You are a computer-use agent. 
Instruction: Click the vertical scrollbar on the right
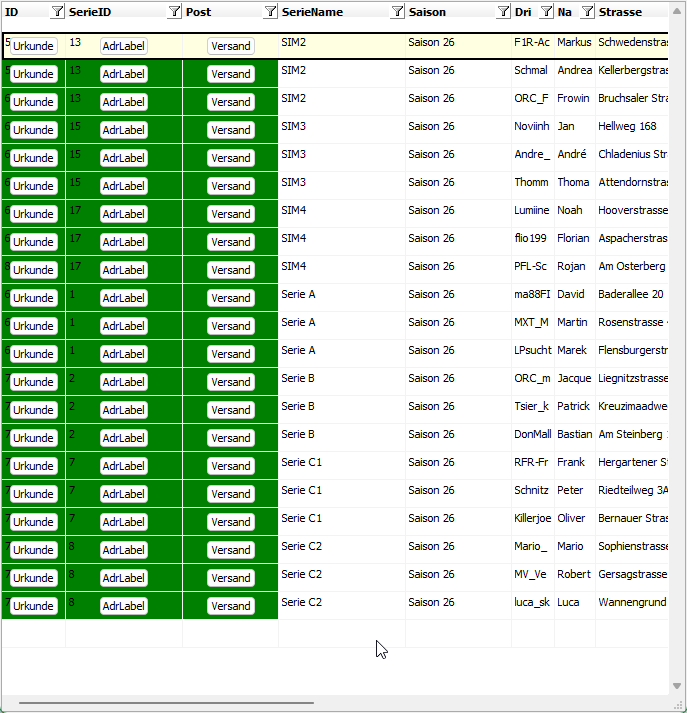(x=678, y=350)
